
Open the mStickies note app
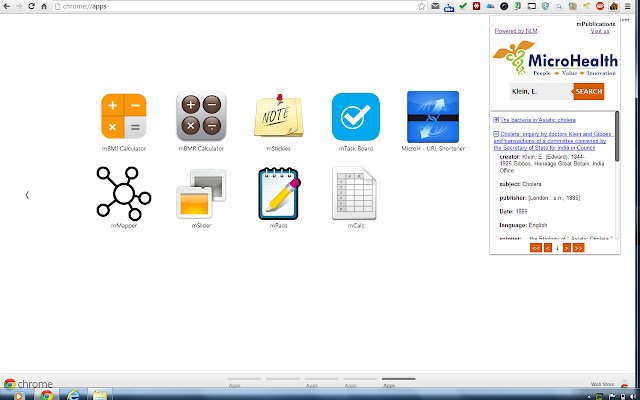279,116
